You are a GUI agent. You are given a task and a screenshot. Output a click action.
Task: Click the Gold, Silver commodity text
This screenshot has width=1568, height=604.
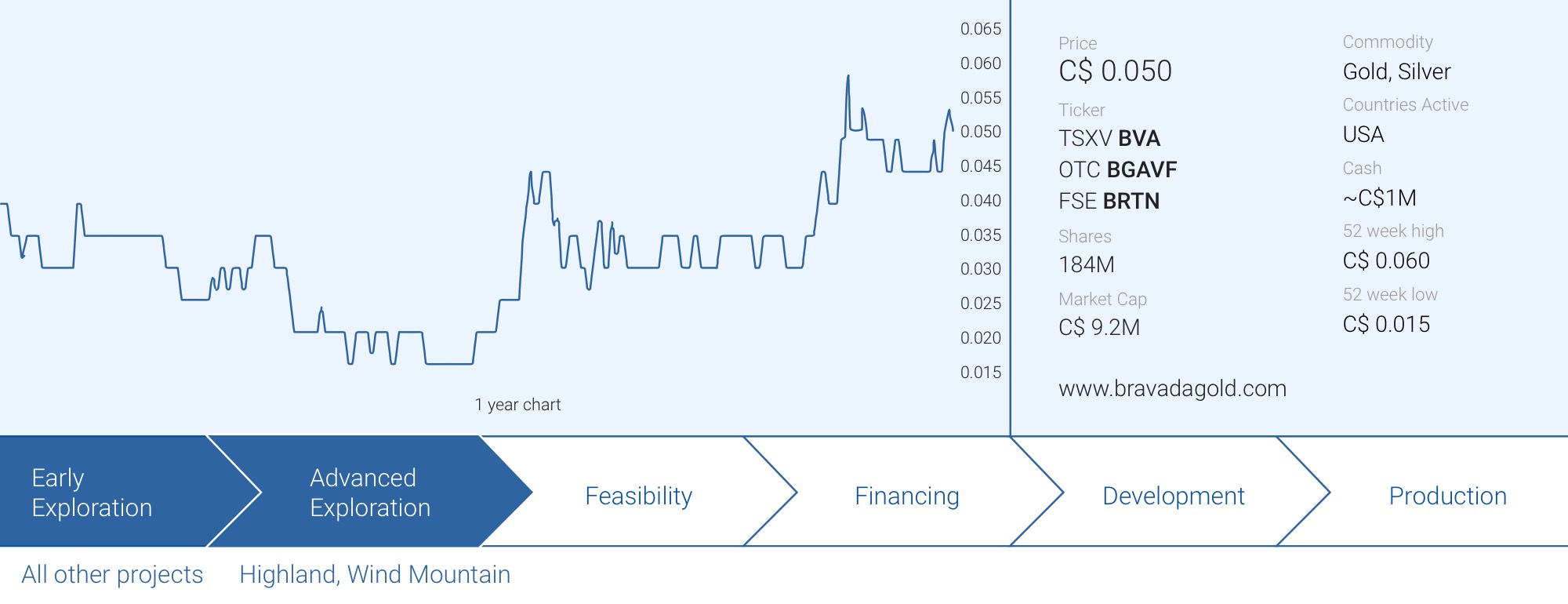(x=1396, y=71)
